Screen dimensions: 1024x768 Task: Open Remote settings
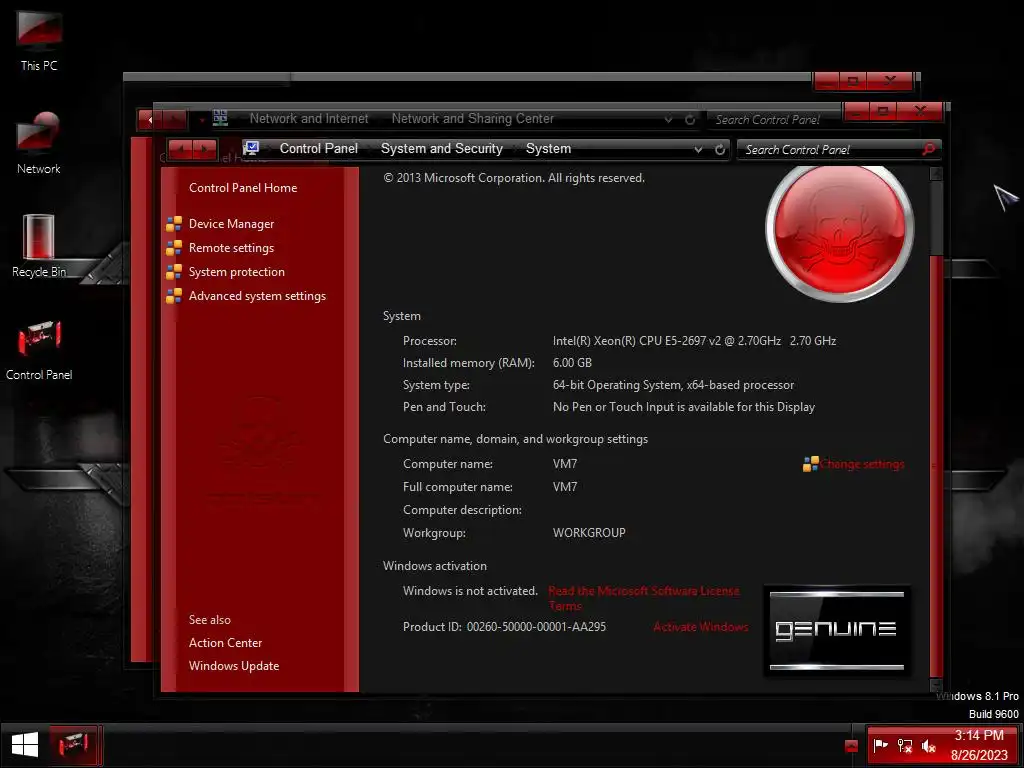(x=231, y=248)
